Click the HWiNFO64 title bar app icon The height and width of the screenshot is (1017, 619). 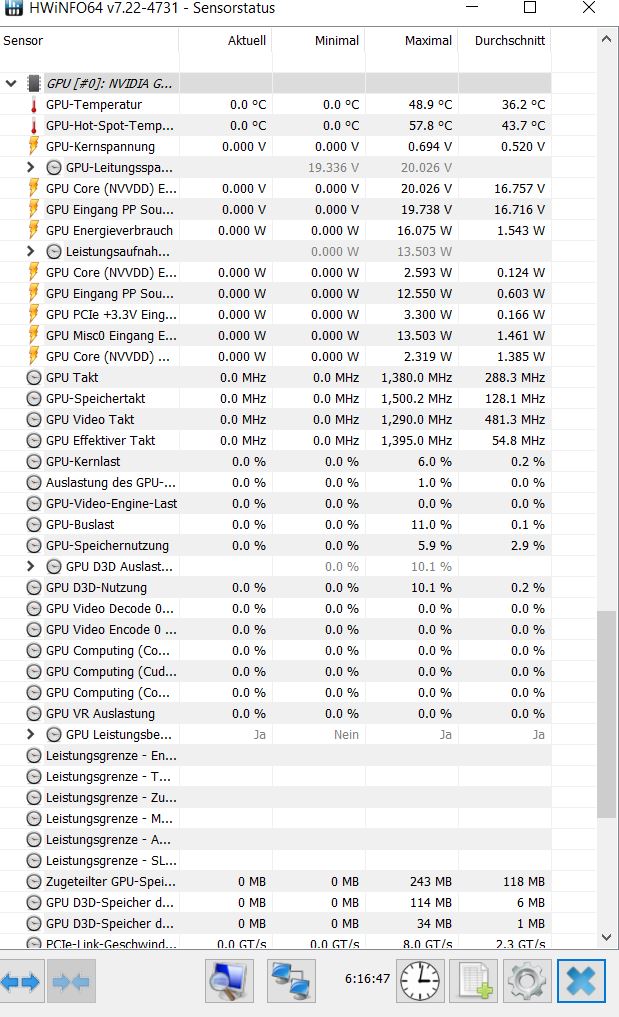[13, 8]
